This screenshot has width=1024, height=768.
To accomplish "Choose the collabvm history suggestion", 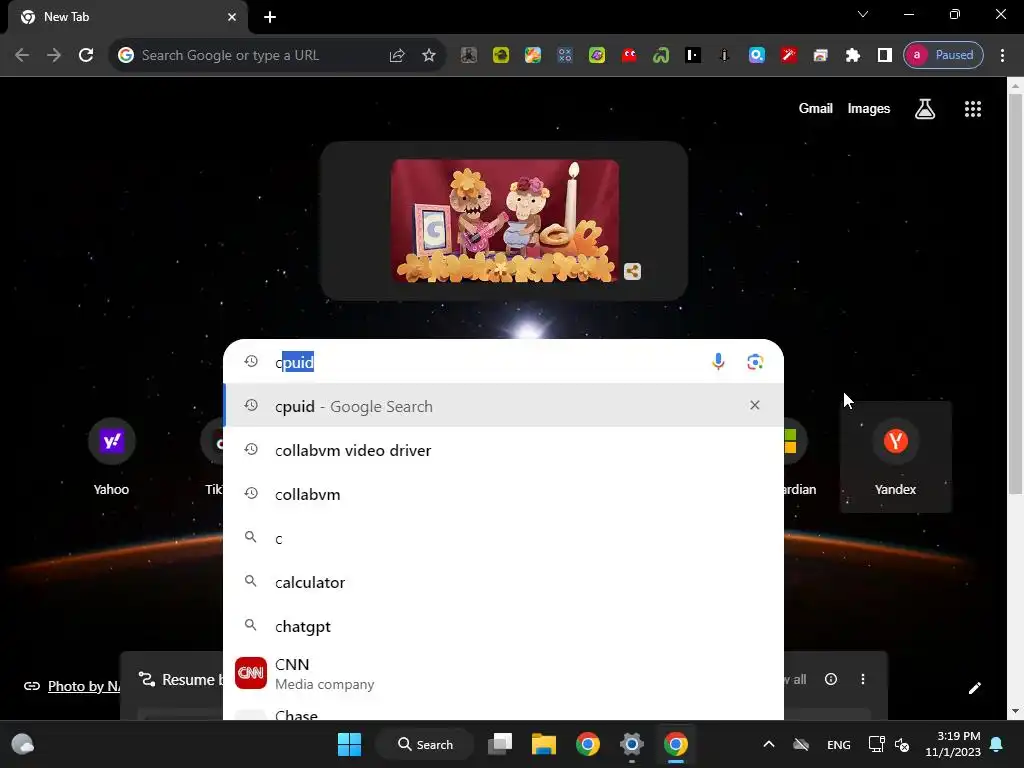I will click(x=503, y=494).
